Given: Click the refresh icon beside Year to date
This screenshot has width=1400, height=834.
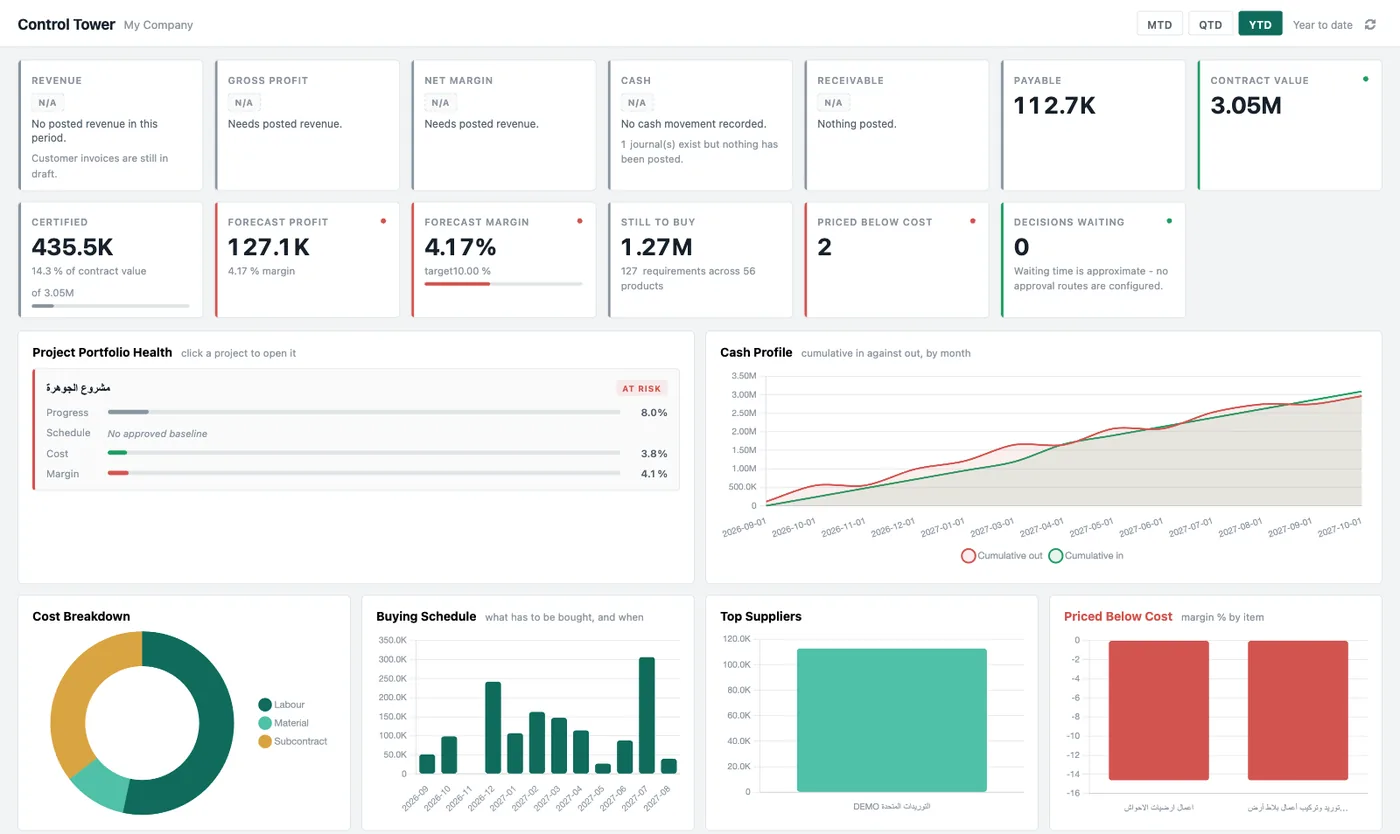Looking at the screenshot, I should pyautogui.click(x=1370, y=25).
